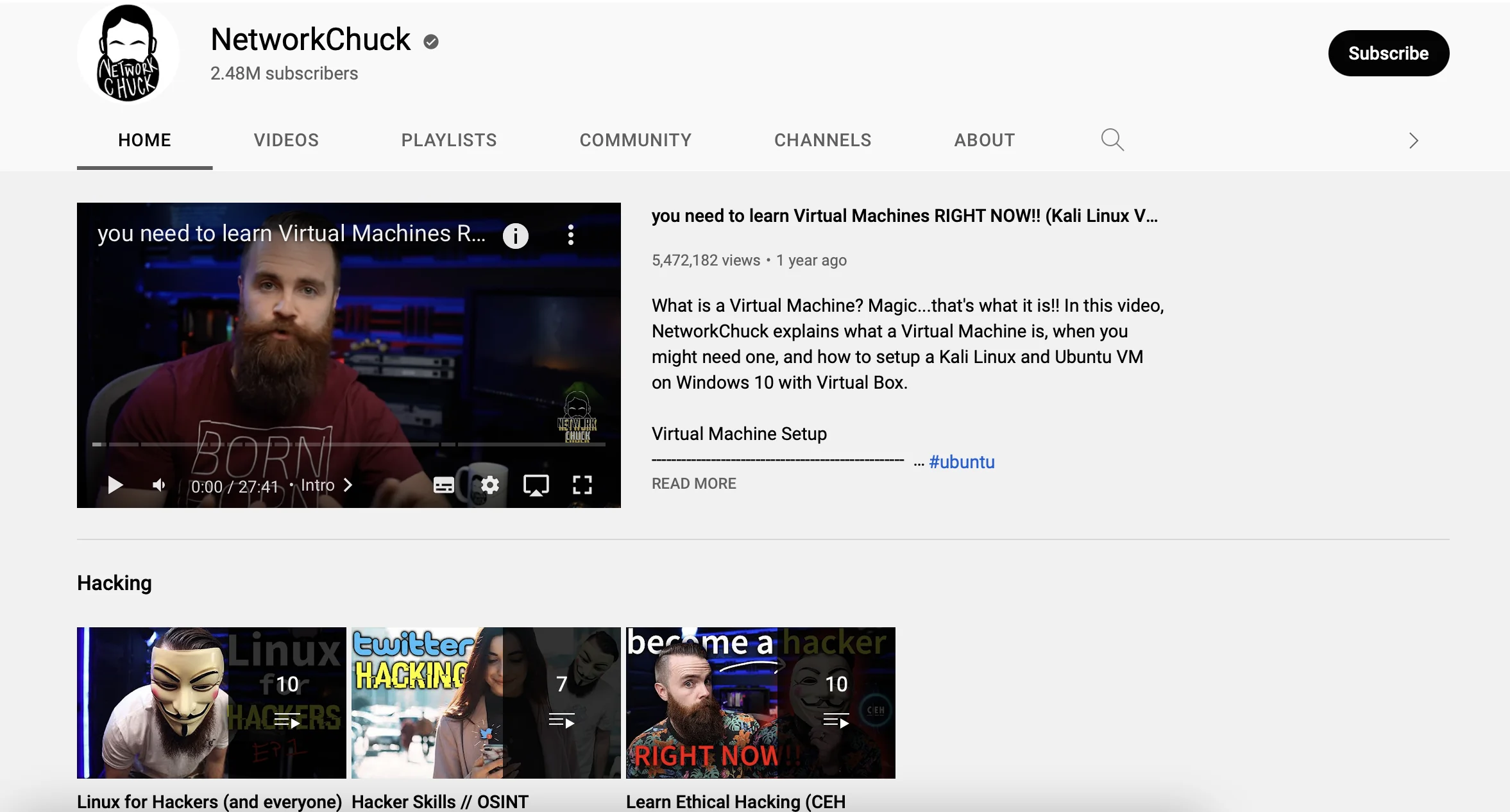Click the NetworkChuck channel avatar
Screen dimensions: 1510x812
(x=128, y=53)
